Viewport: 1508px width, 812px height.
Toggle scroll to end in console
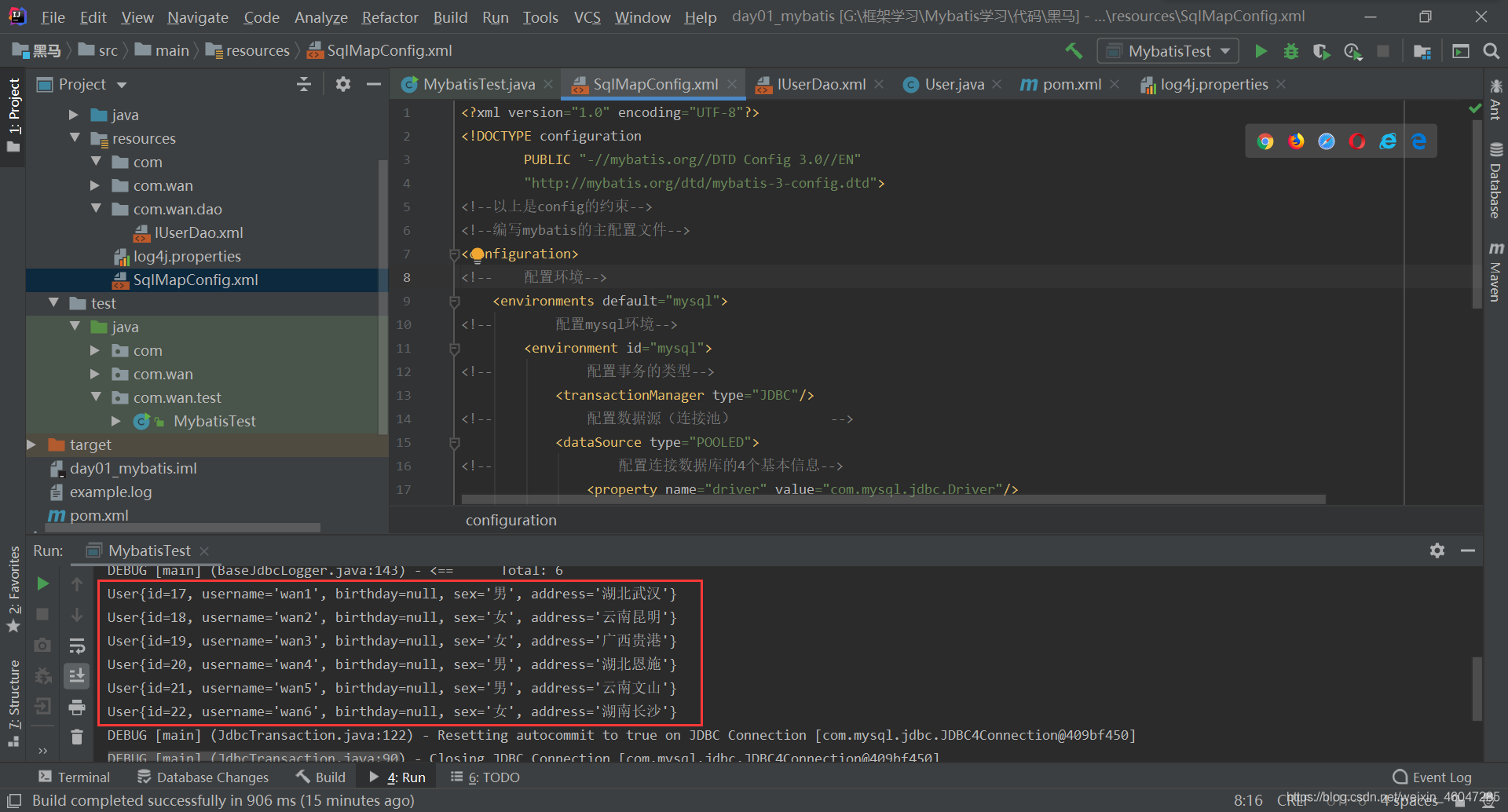click(x=77, y=676)
